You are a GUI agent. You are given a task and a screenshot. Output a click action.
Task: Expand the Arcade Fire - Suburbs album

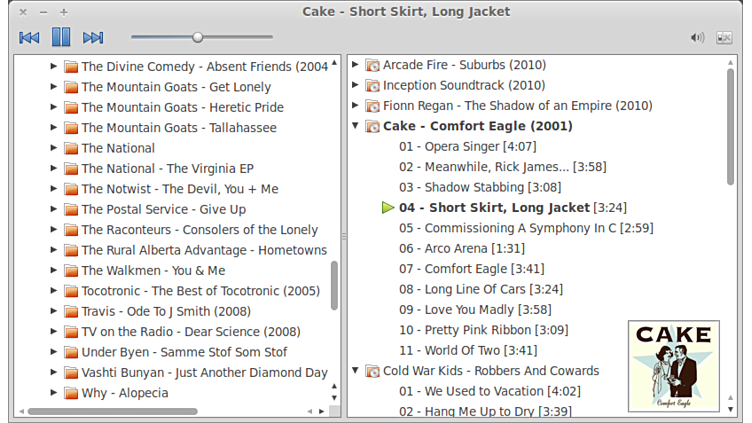pyautogui.click(x=356, y=66)
